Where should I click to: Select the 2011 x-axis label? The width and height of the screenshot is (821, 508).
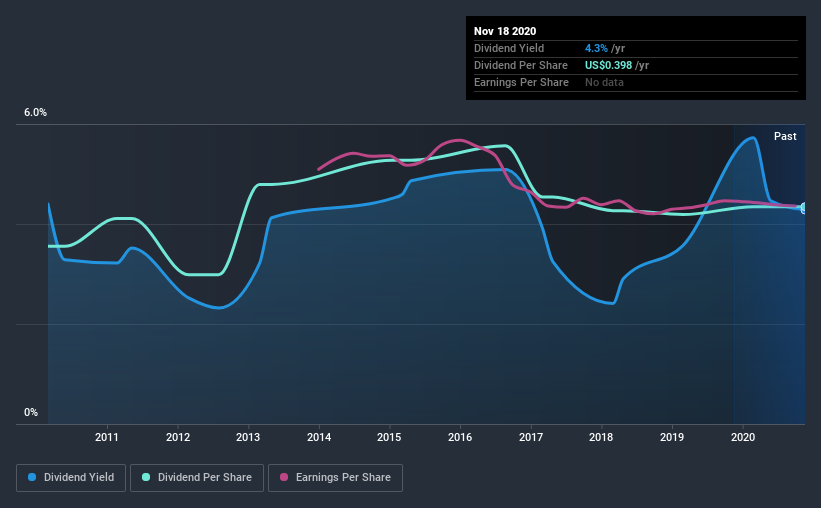107,437
